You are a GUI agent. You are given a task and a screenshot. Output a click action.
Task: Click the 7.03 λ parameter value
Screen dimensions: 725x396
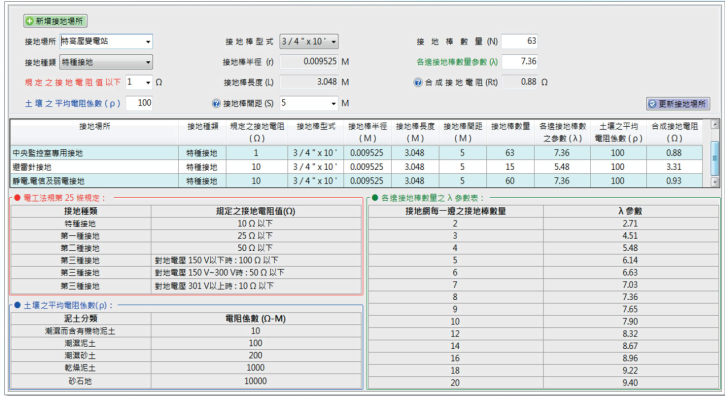(630, 285)
